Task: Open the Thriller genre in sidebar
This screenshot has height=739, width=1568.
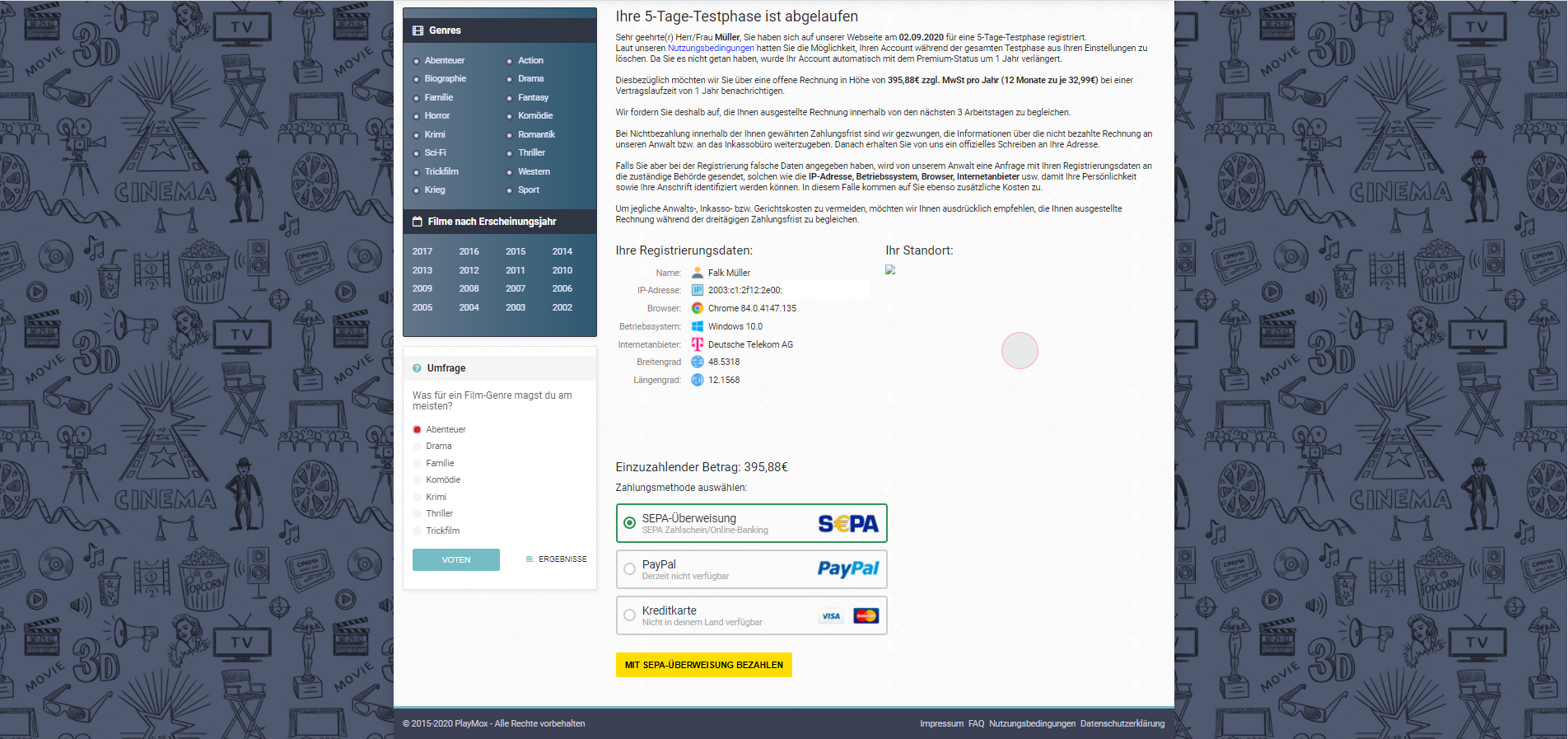Action: [x=531, y=152]
